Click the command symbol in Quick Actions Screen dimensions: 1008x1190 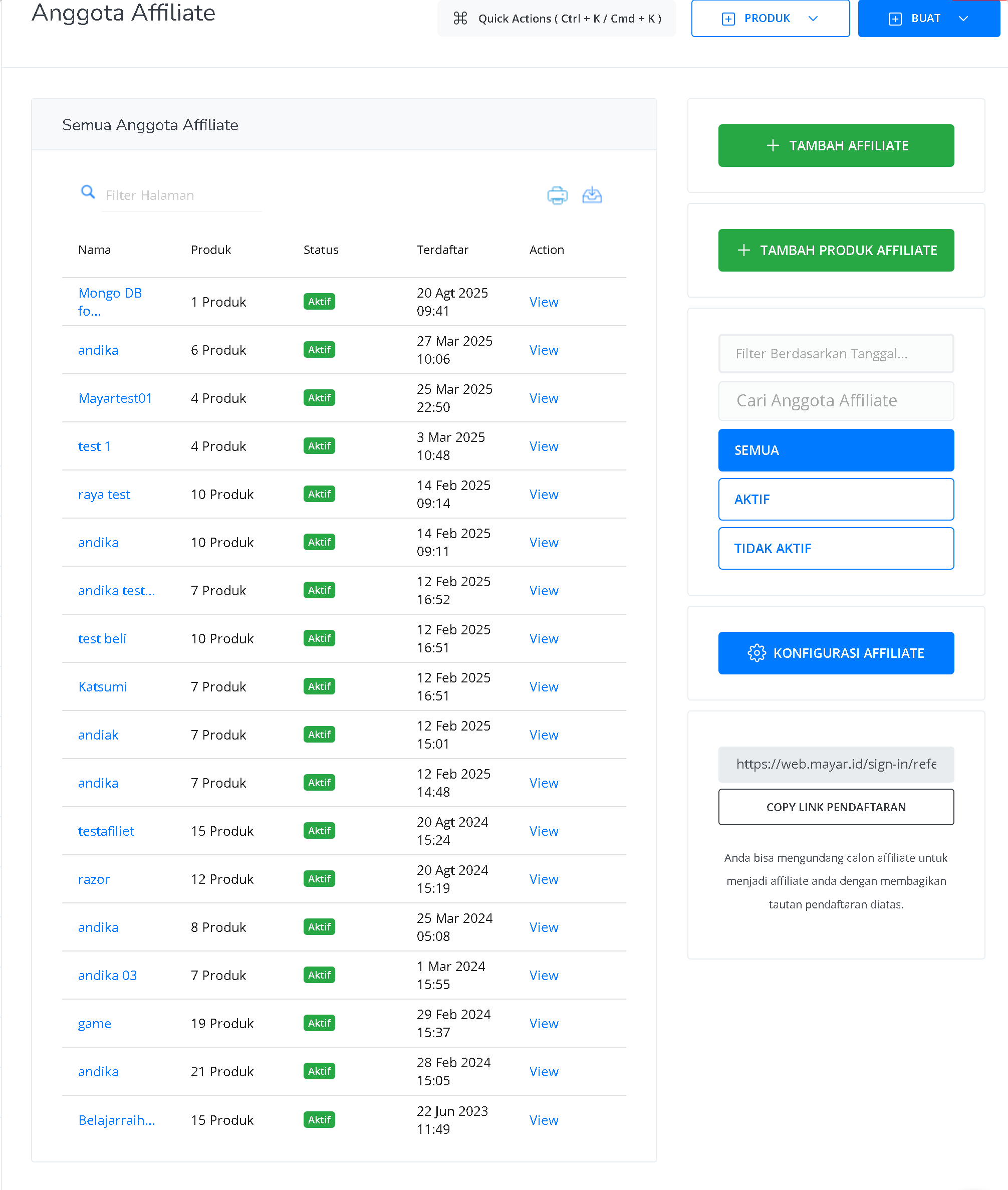click(x=460, y=19)
